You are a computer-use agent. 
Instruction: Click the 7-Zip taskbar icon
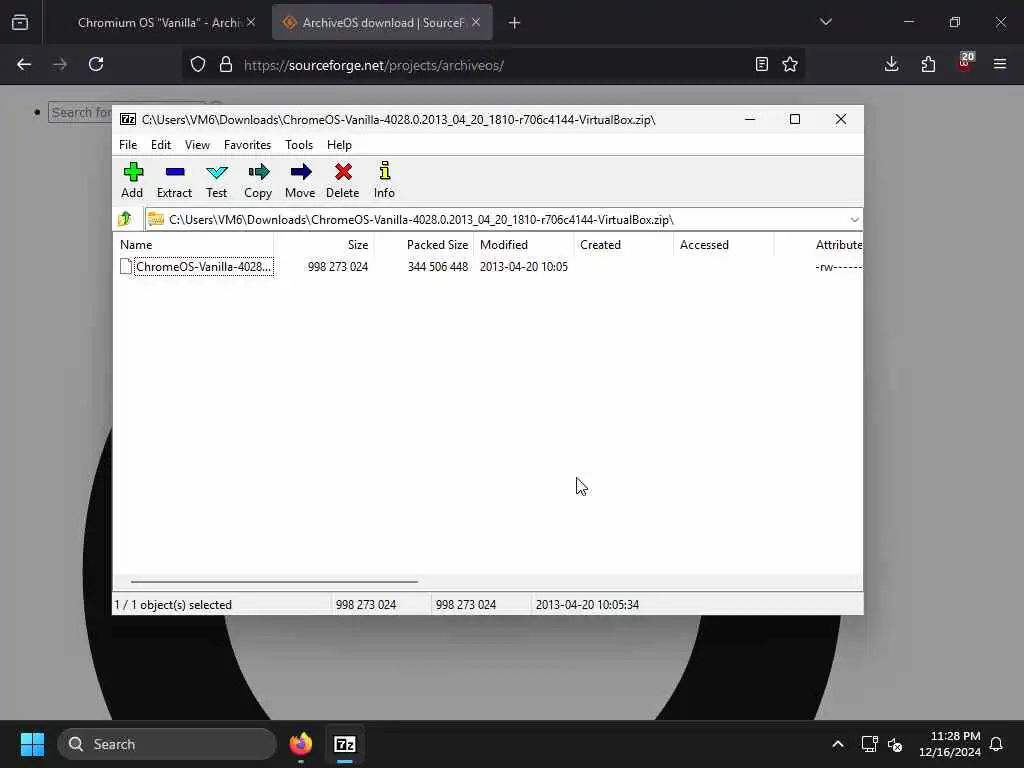pyautogui.click(x=345, y=744)
